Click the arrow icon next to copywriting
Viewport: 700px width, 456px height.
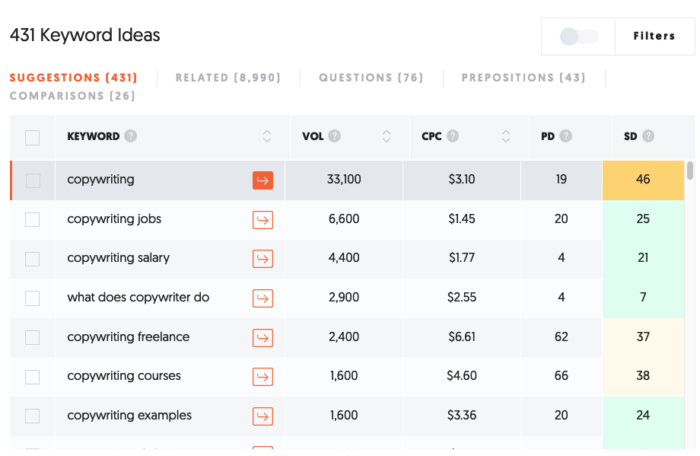(263, 180)
